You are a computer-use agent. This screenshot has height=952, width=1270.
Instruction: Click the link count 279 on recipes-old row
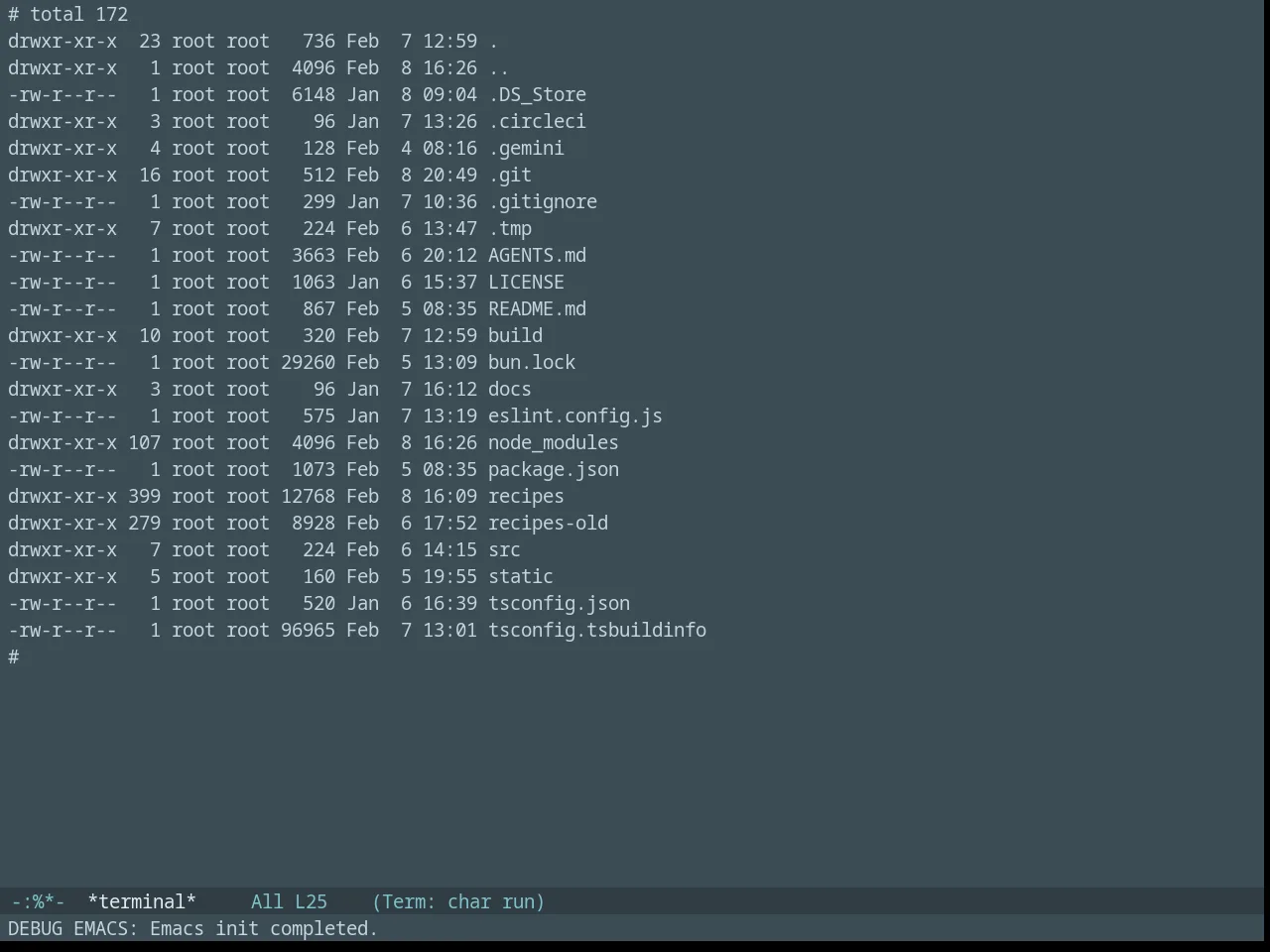point(144,524)
